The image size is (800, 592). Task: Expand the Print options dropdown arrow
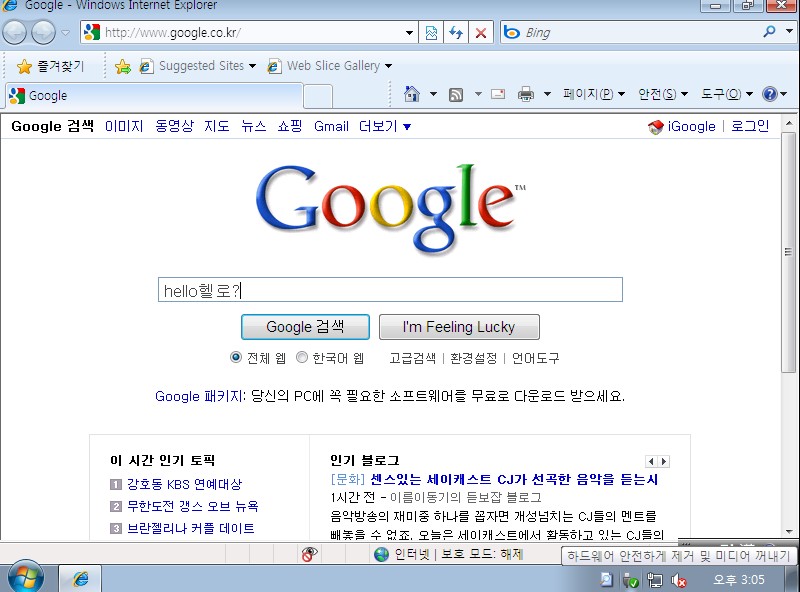[x=547, y=94]
